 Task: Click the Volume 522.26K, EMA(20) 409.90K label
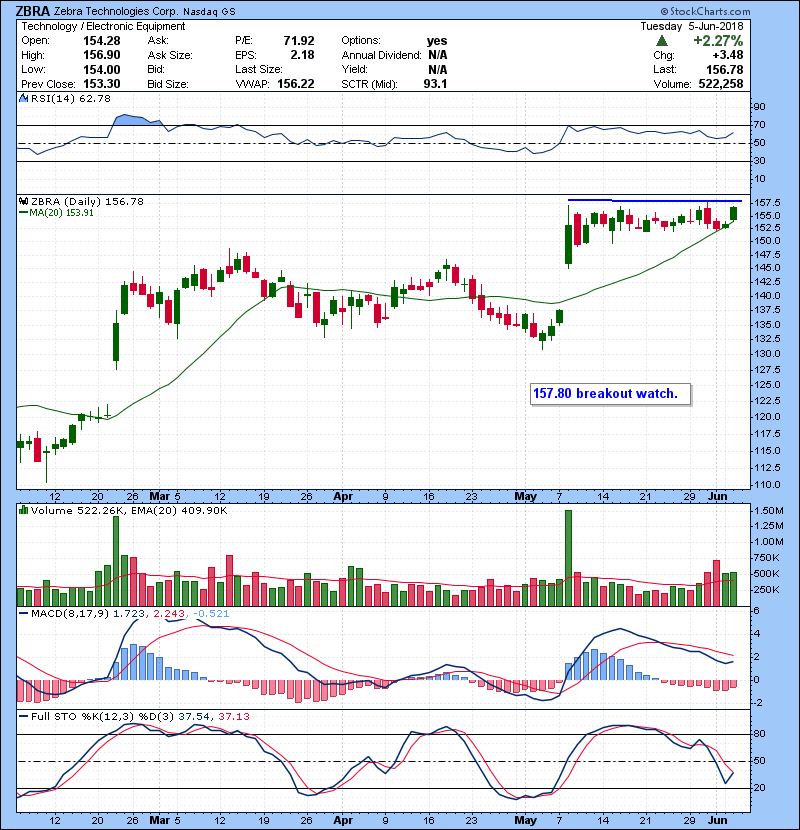pos(129,510)
